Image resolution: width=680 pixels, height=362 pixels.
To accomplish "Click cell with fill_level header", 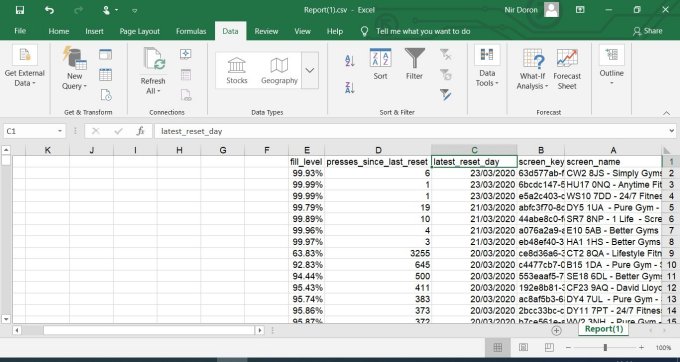I will [307, 162].
